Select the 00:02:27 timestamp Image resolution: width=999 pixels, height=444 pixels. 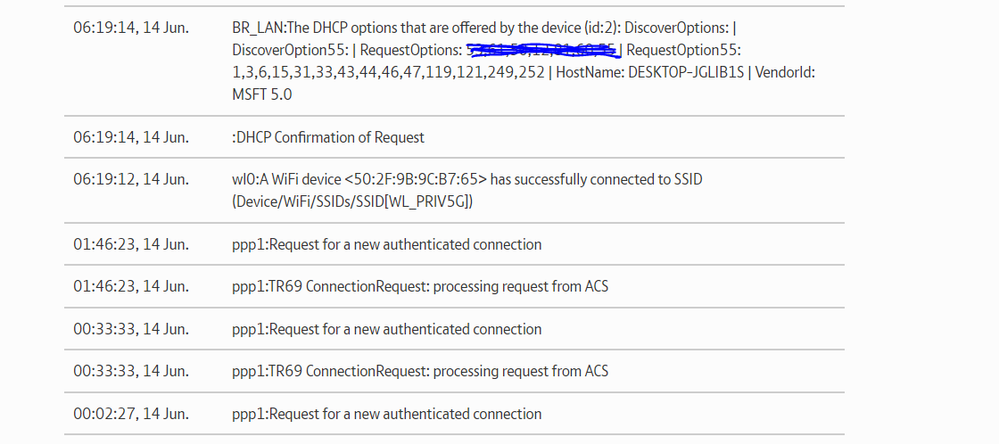coord(131,414)
